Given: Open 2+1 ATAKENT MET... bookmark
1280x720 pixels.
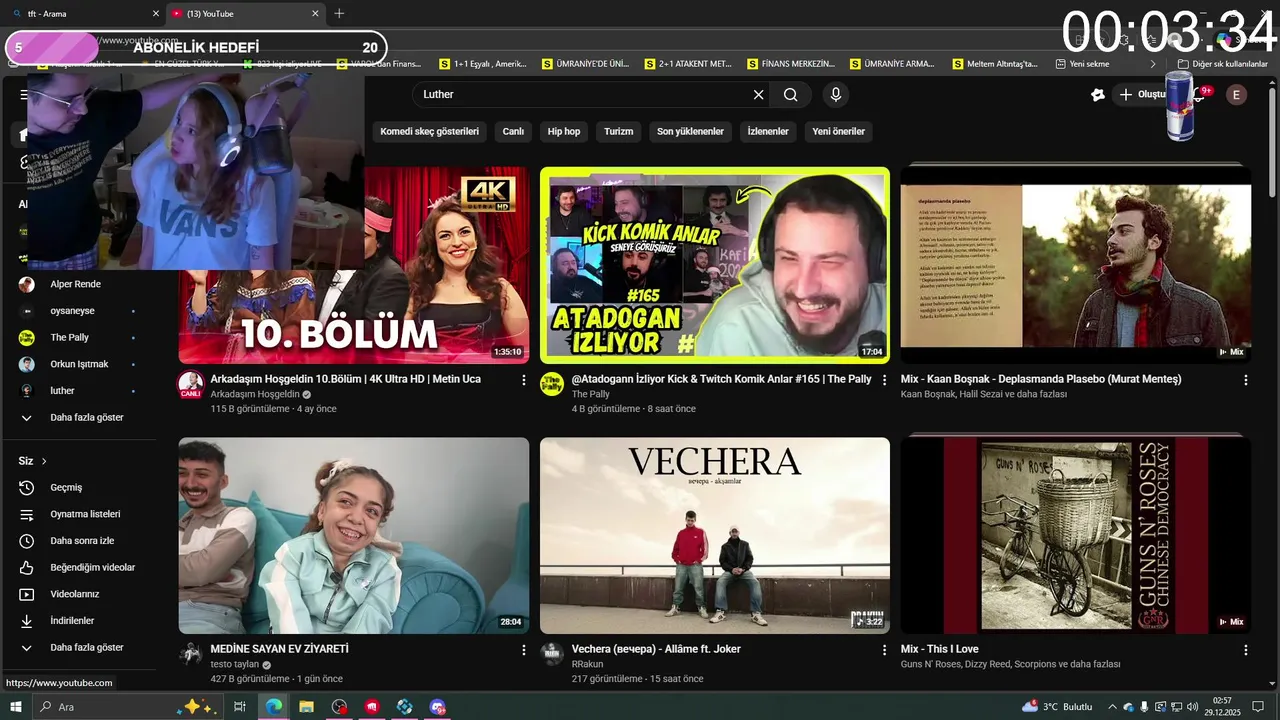Looking at the screenshot, I should [688, 64].
